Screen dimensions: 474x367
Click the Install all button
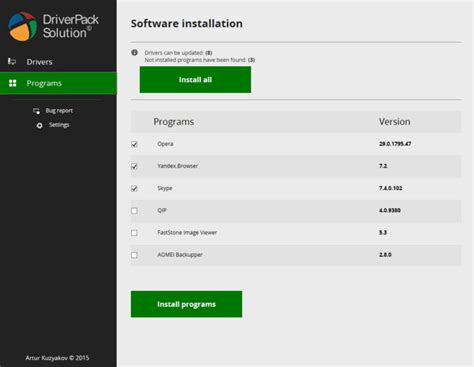(195, 80)
